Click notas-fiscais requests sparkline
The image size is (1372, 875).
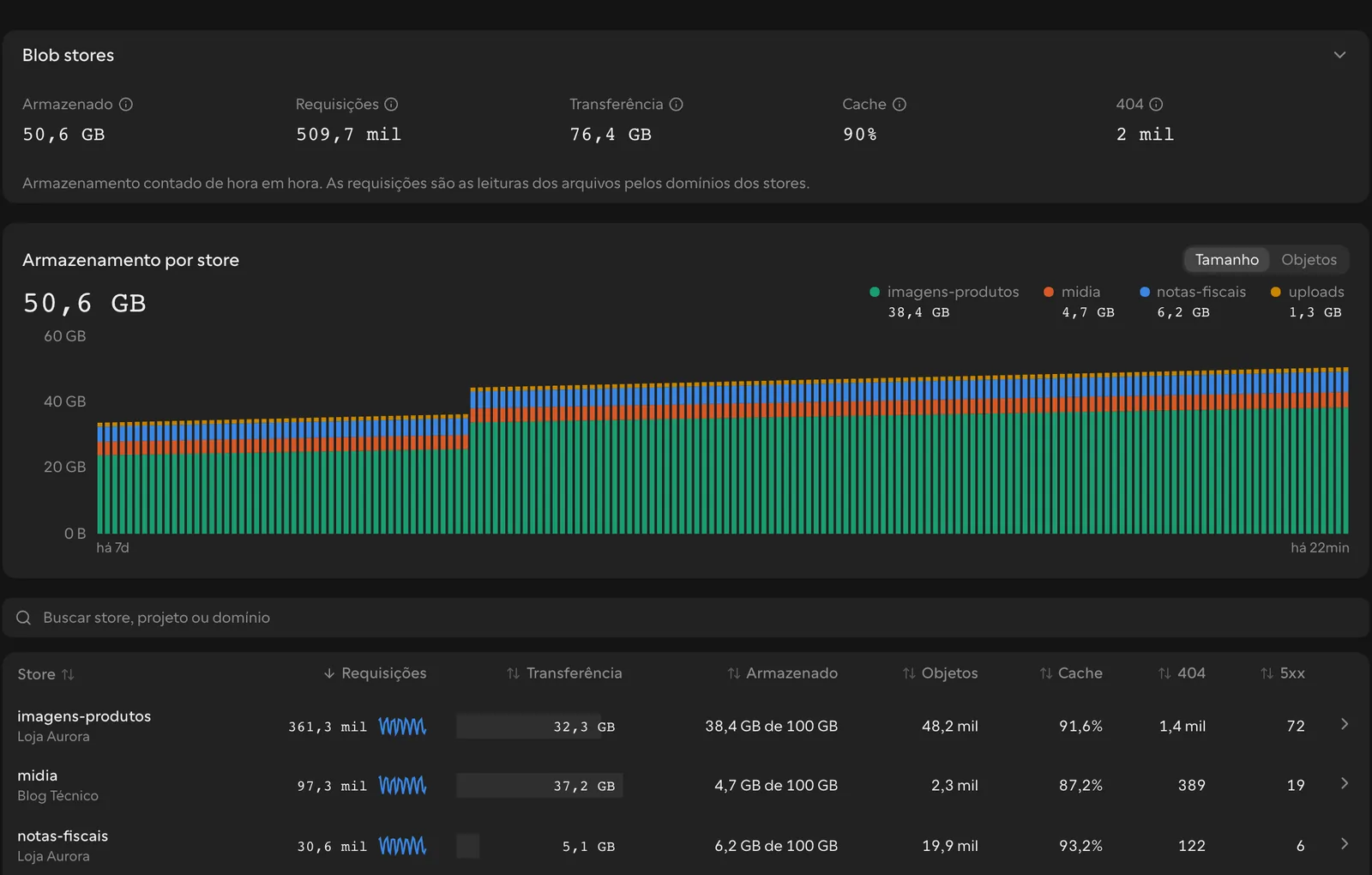coord(402,846)
